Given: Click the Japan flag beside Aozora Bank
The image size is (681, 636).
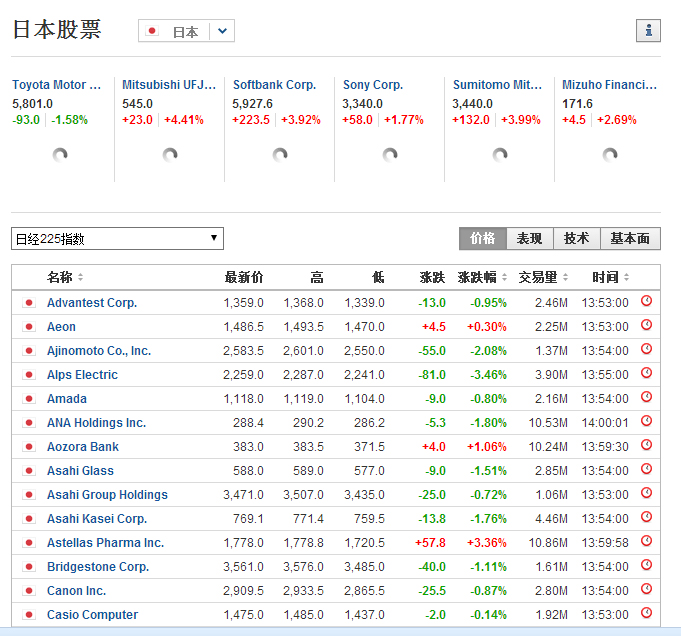Looking at the screenshot, I should 29,447.
